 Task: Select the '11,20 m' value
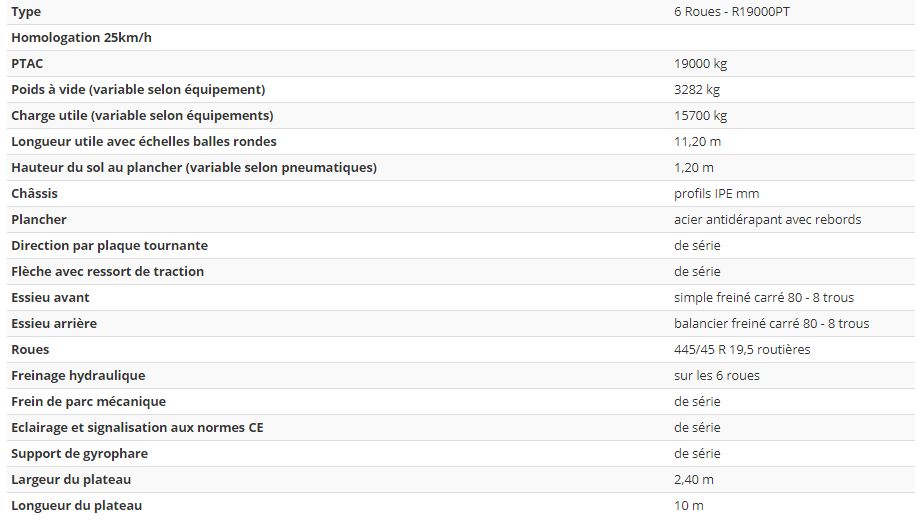(697, 142)
